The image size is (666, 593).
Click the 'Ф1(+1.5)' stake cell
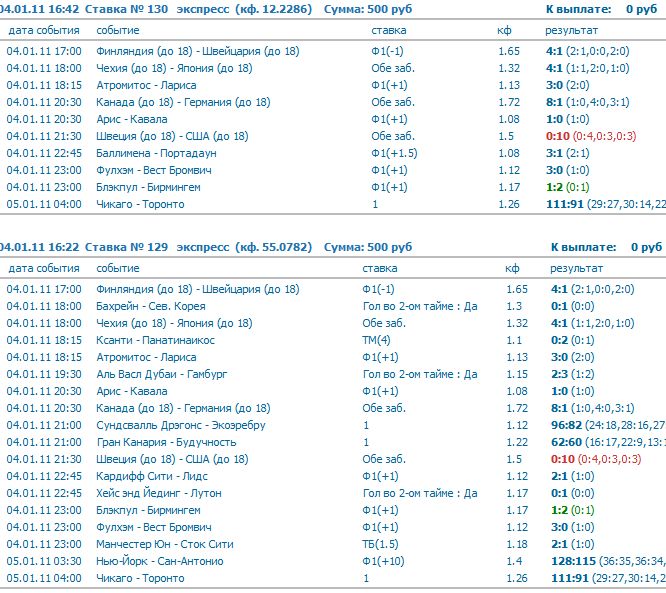click(x=394, y=153)
